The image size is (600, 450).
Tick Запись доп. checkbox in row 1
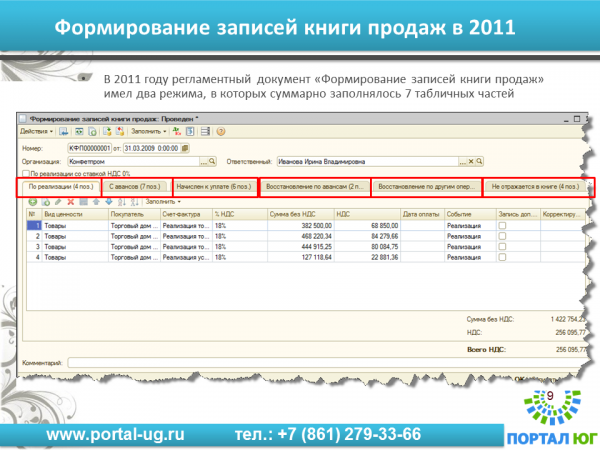click(x=502, y=226)
